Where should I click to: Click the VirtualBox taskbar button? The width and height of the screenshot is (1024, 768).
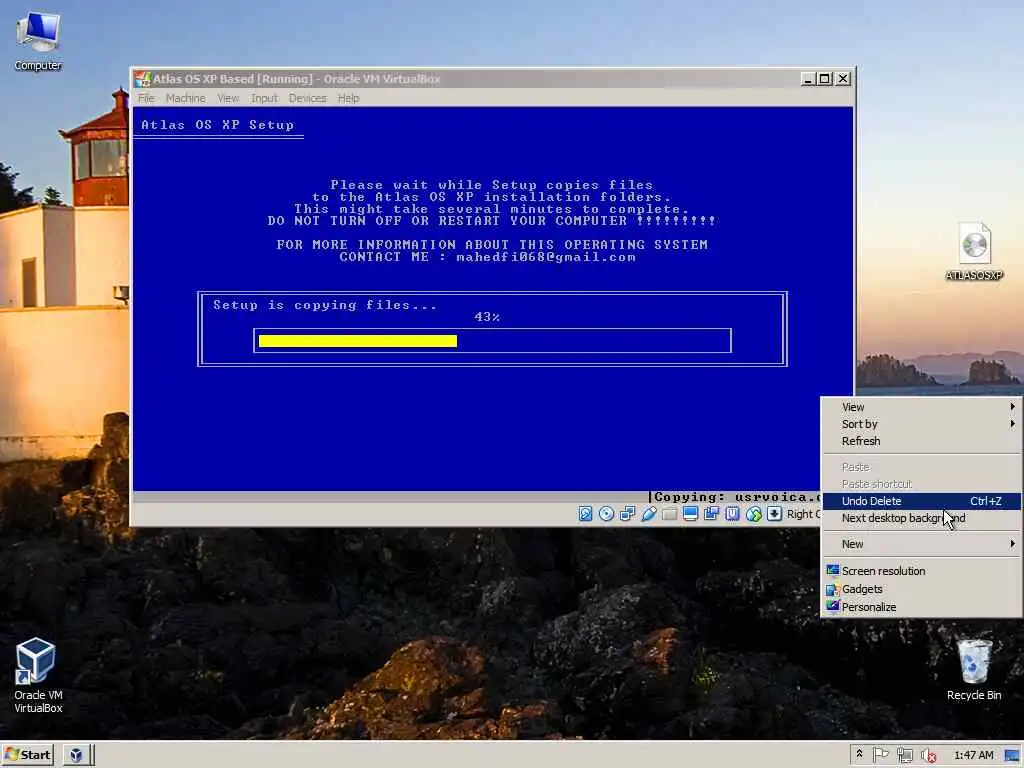(76, 755)
